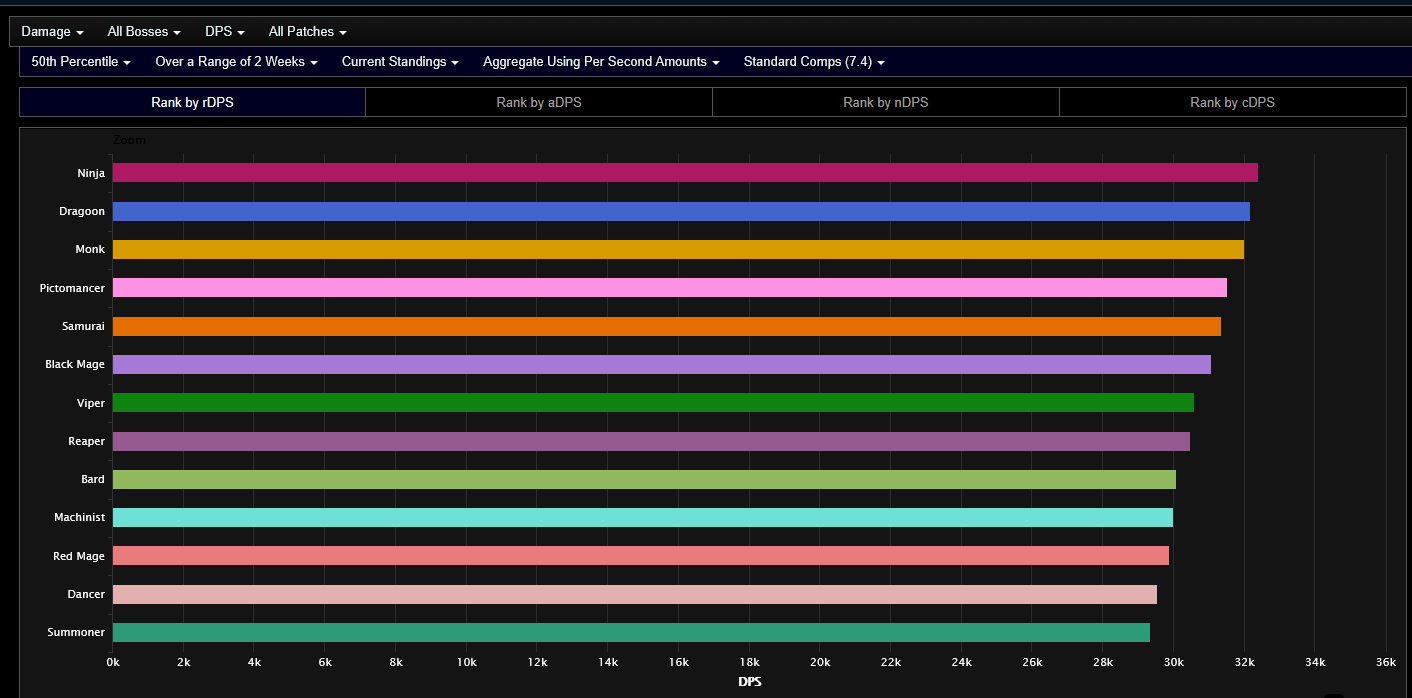Viewport: 1412px width, 698px height.
Task: Click the Viper axis label
Action: coord(91,404)
